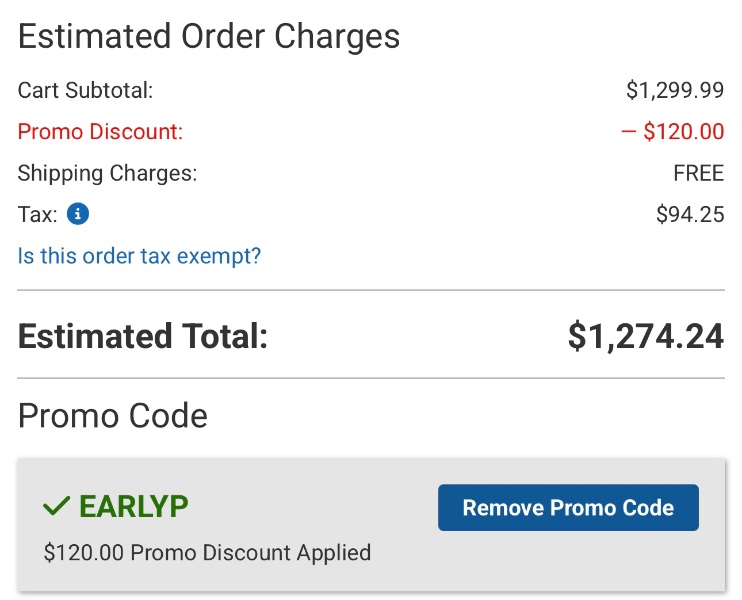Click the red minus $120.00 discount amount
Screen dimensions: 742x600
tap(672, 132)
